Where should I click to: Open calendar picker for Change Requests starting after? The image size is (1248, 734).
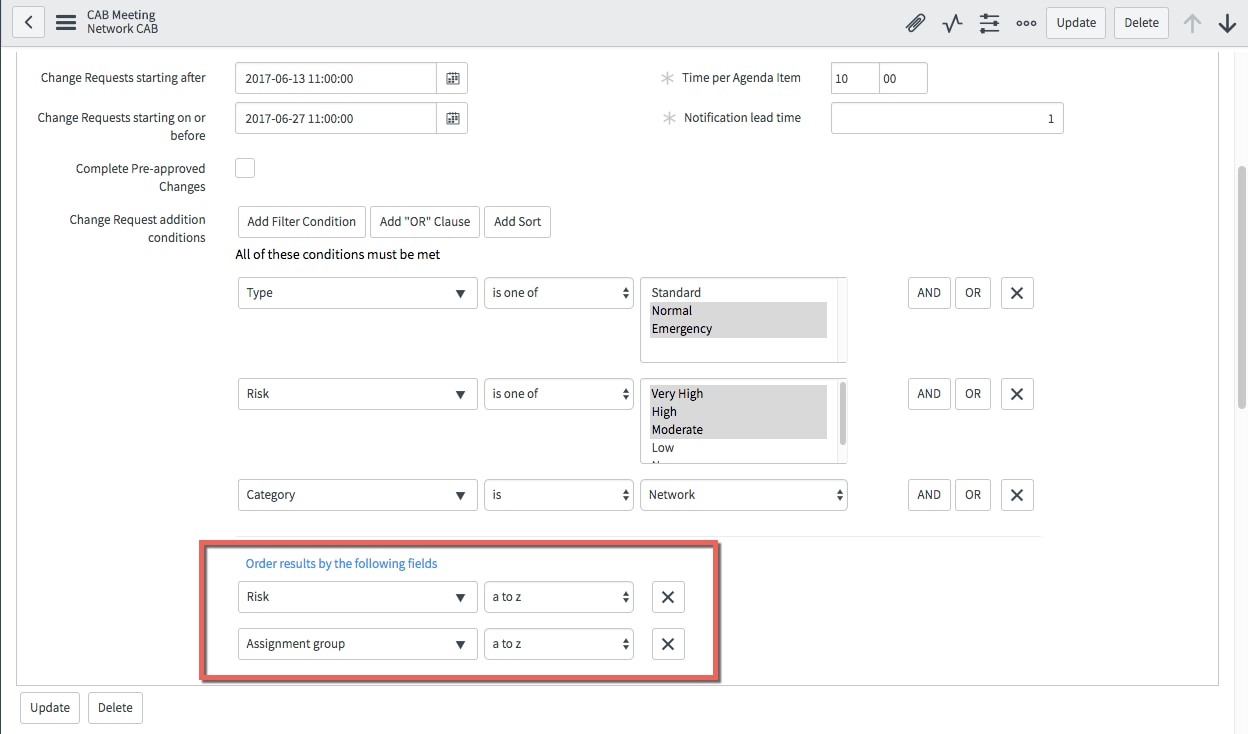pos(452,77)
